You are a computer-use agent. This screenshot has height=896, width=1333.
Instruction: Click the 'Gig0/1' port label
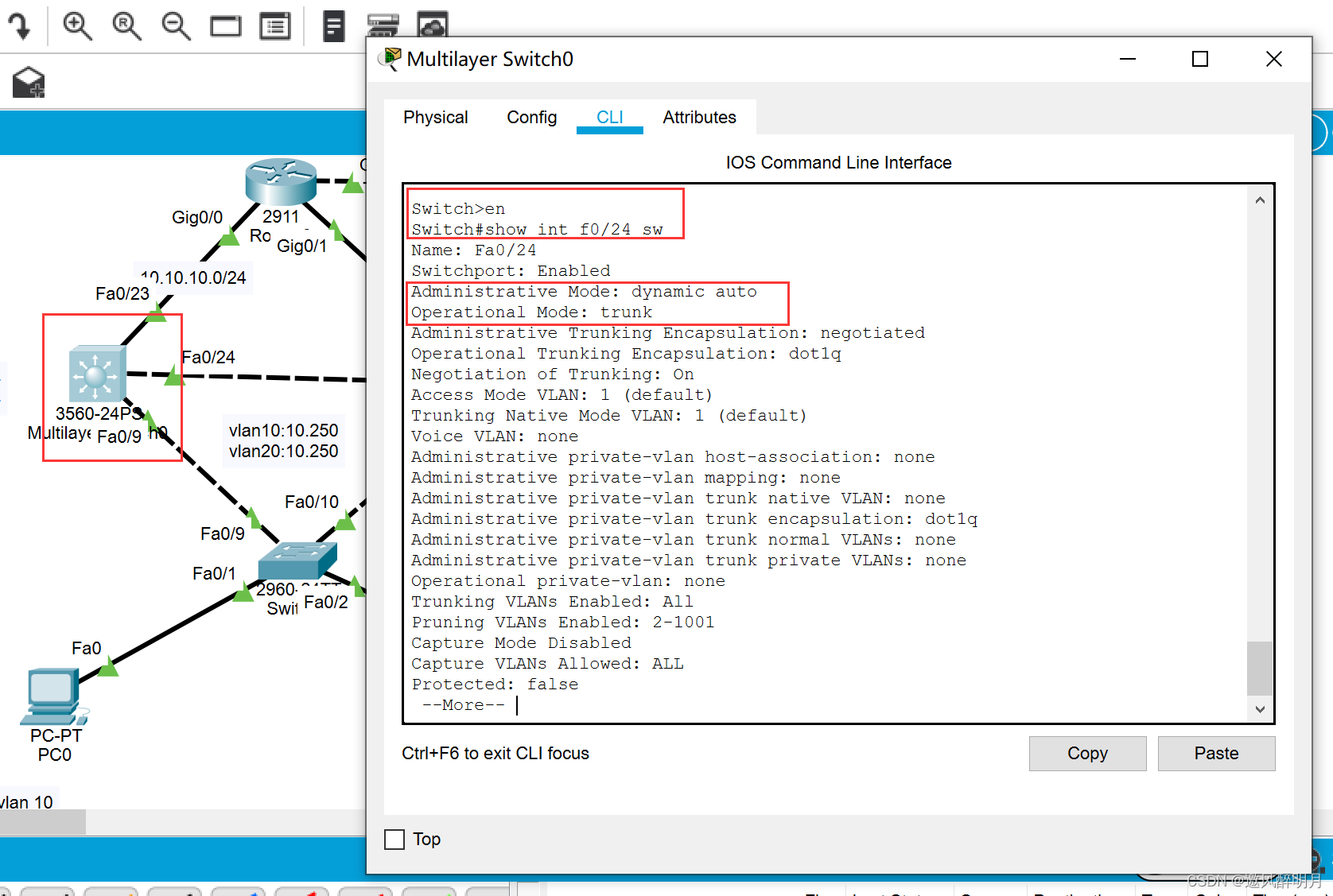pos(301,246)
